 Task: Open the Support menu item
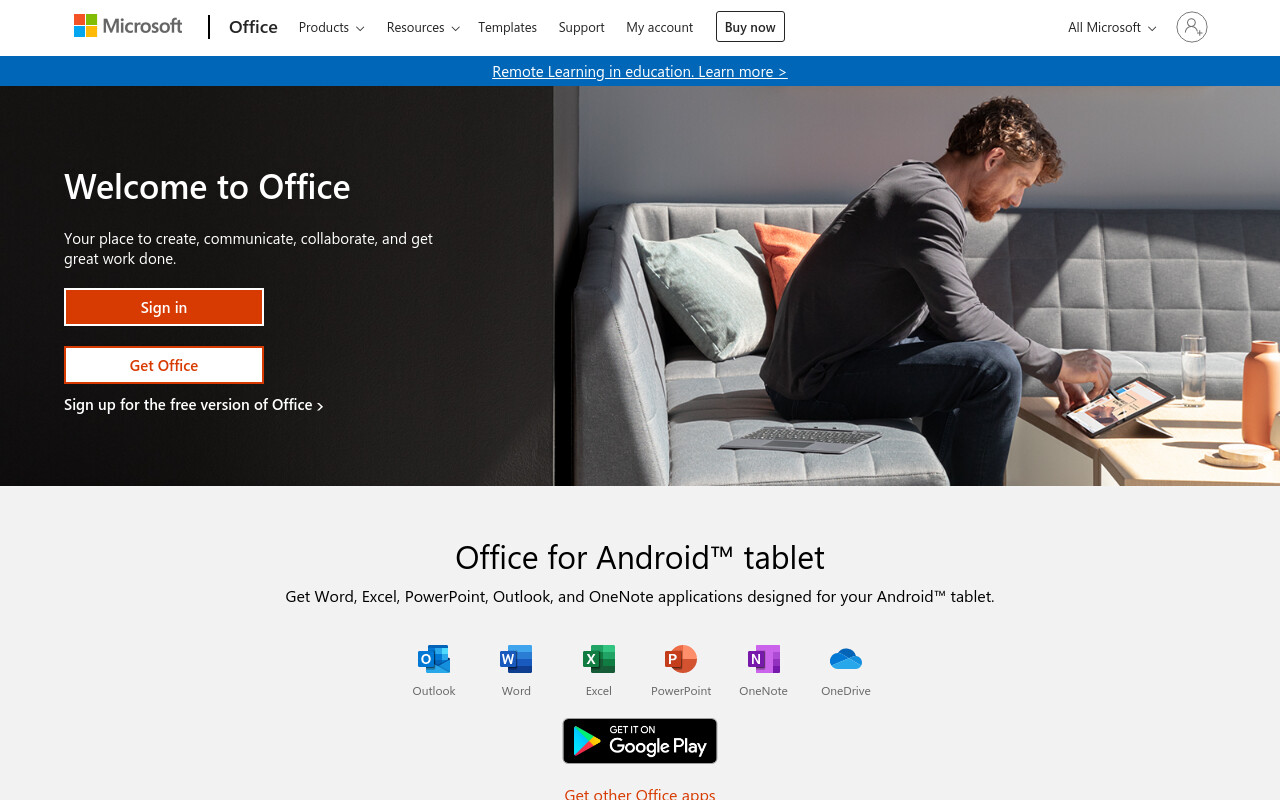[581, 27]
